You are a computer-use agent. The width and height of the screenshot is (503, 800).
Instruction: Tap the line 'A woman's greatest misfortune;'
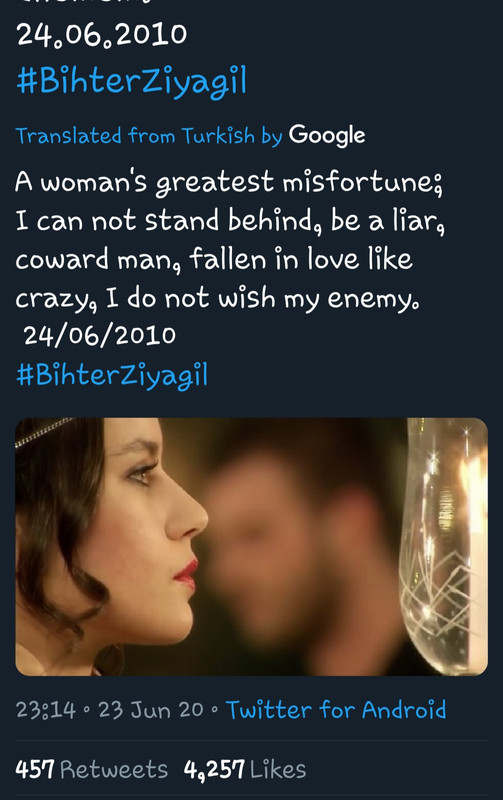pyautogui.click(x=229, y=182)
